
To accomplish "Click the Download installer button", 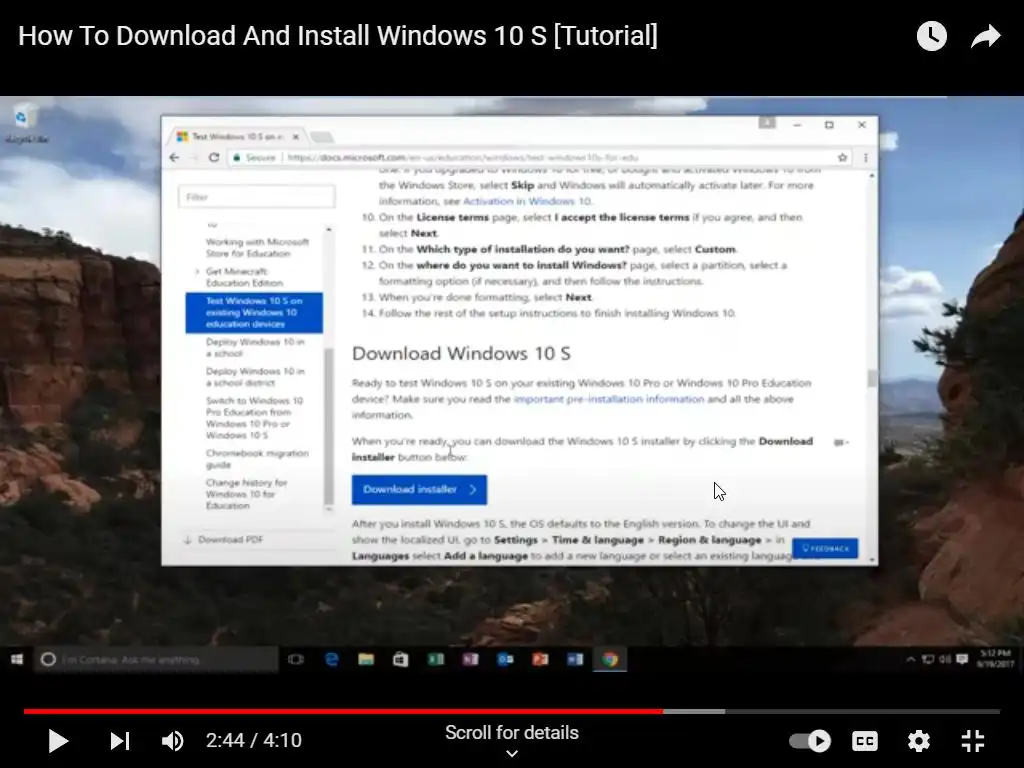I will point(419,489).
